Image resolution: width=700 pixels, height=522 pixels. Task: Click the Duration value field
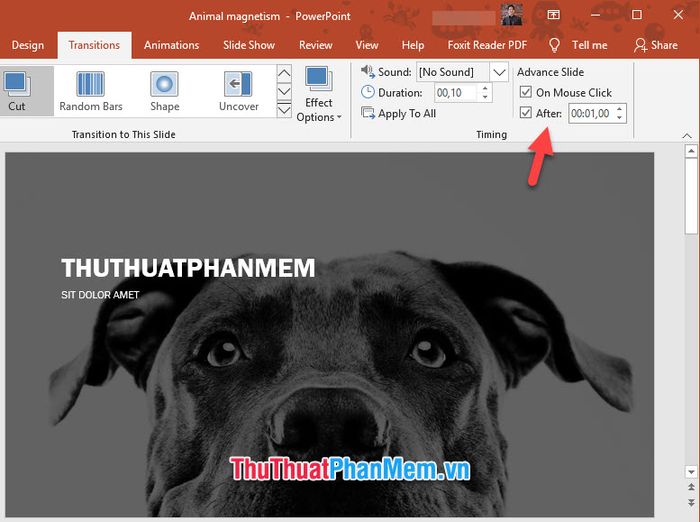pos(457,92)
